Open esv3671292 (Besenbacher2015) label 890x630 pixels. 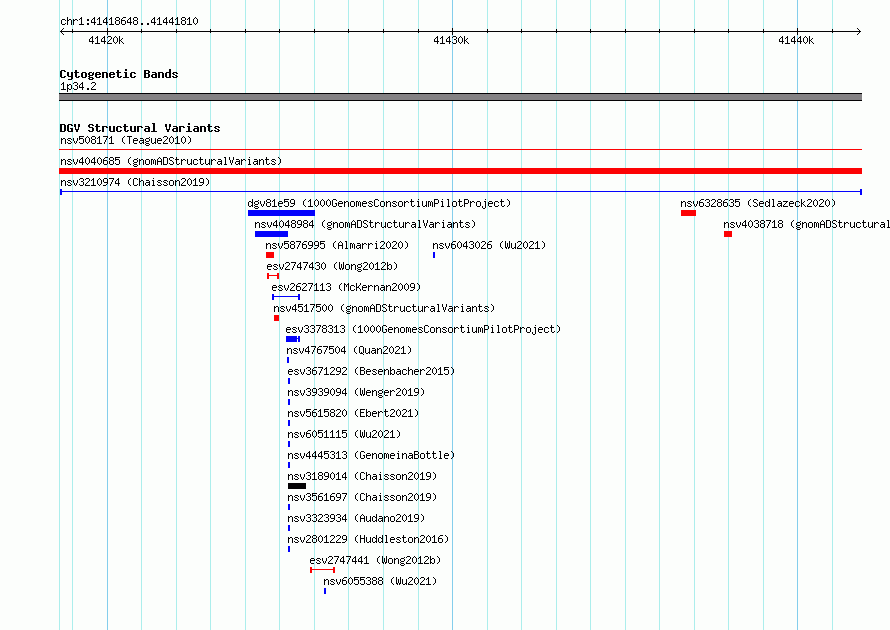tap(371, 371)
